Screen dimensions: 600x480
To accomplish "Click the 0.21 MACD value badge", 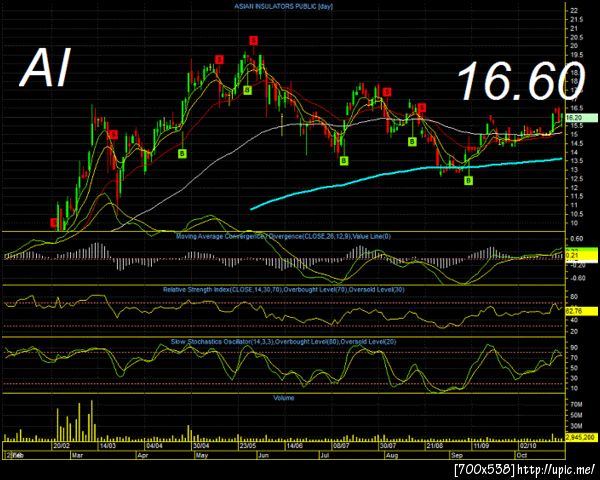I will (x=581, y=254).
